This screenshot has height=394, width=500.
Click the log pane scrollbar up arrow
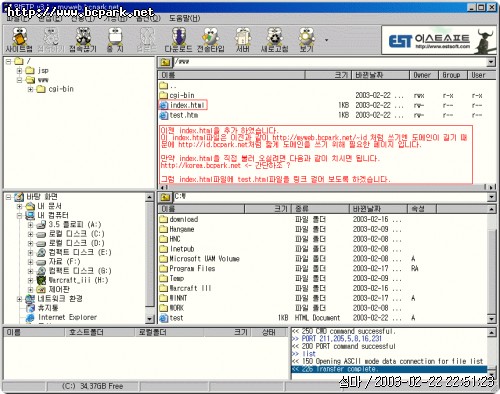pos(491,332)
